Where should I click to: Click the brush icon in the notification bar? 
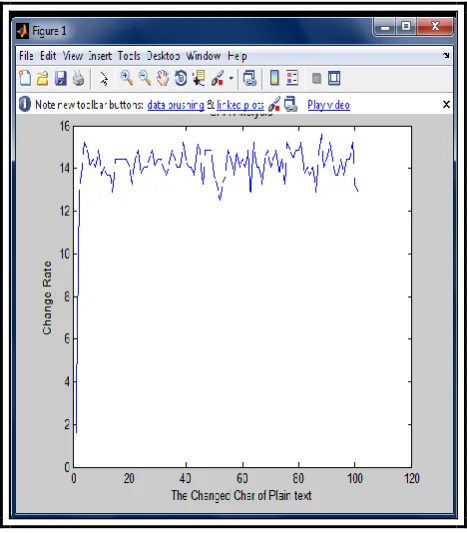pos(274,104)
